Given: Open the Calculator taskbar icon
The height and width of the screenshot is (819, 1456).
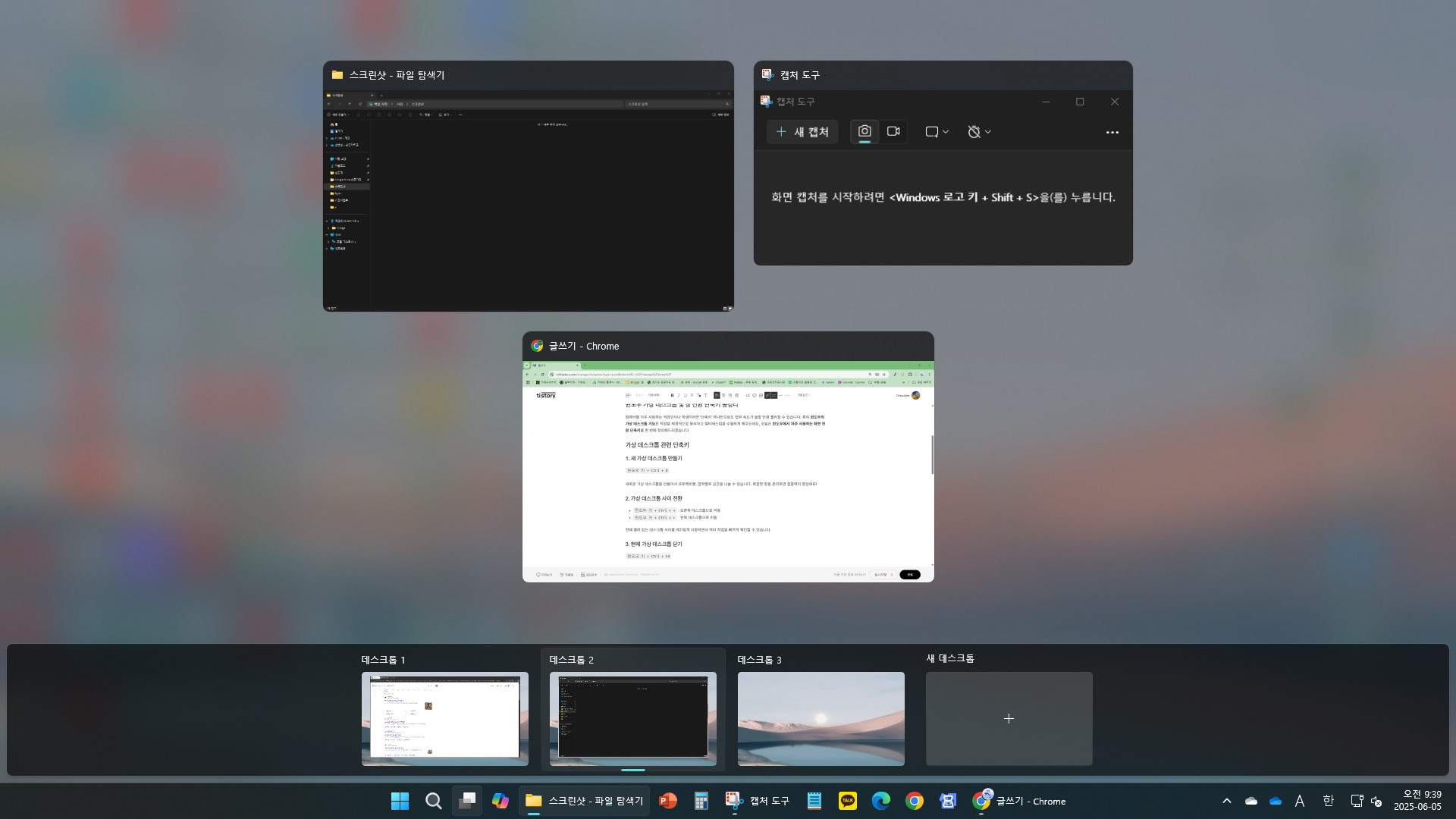Looking at the screenshot, I should (x=701, y=801).
